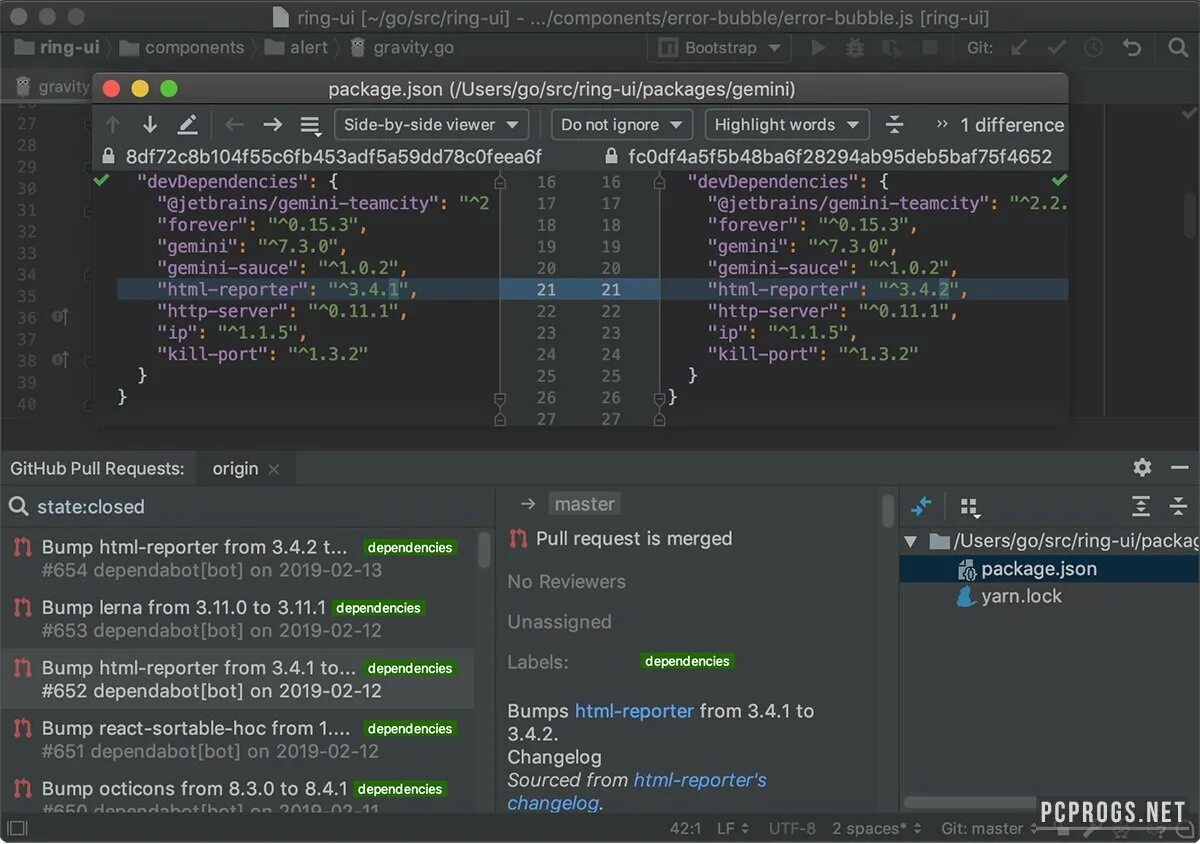The height and width of the screenshot is (844, 1200).
Task: Open Highlight words dropdown
Action: (x=787, y=125)
